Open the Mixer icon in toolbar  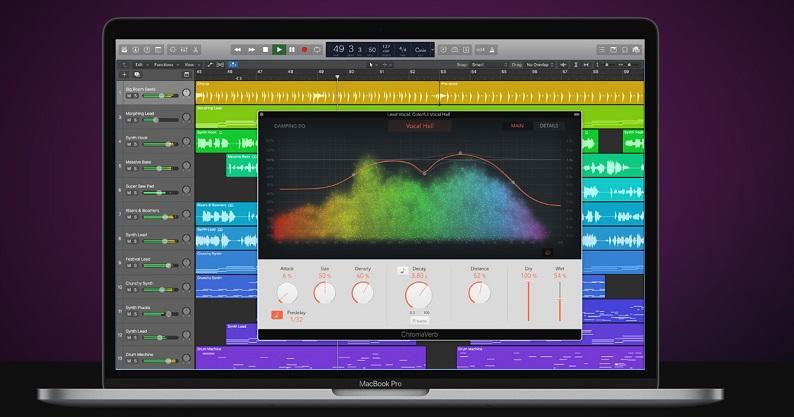(x=184, y=50)
